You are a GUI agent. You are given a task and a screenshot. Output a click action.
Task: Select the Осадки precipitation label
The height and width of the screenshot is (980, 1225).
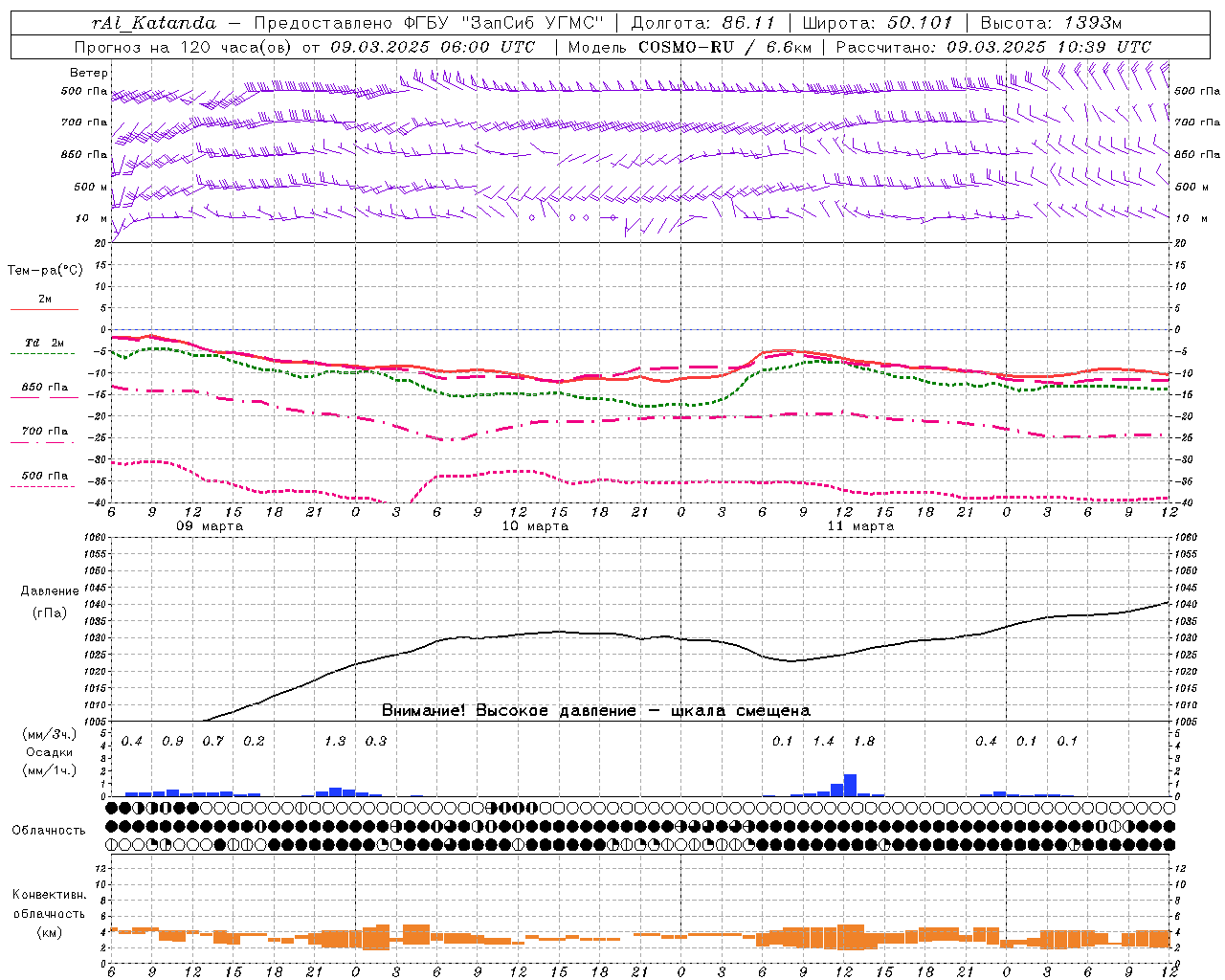pos(49,752)
